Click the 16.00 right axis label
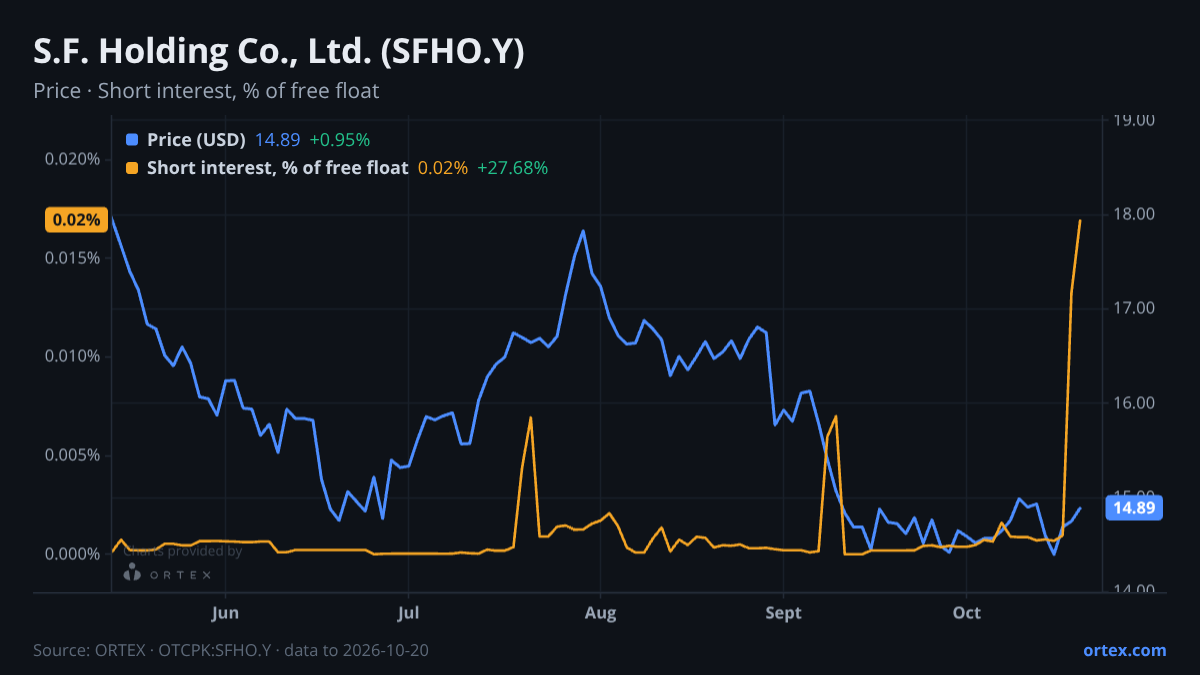Image resolution: width=1200 pixels, height=675 pixels. coord(1134,403)
